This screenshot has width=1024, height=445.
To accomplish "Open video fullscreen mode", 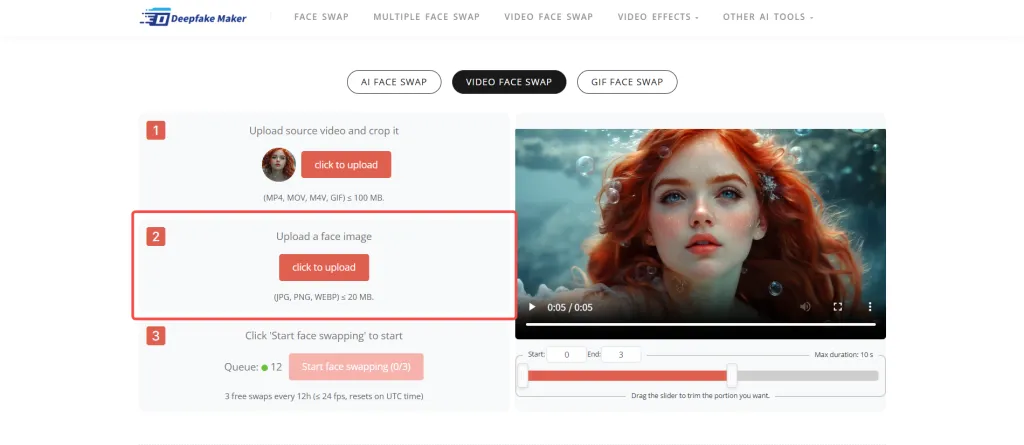I will point(837,306).
